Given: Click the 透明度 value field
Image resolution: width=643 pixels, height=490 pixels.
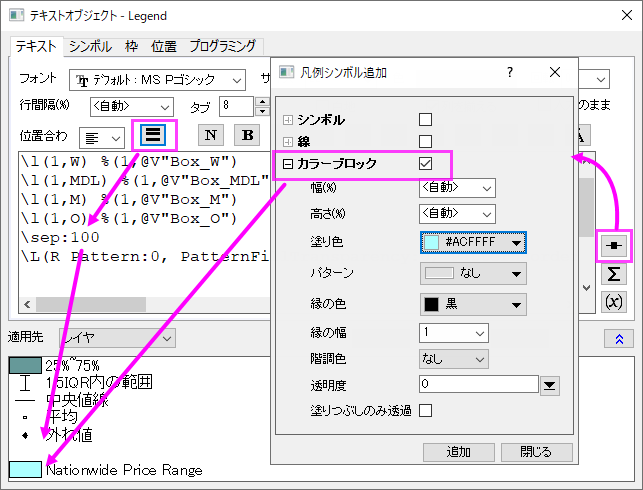Looking at the screenshot, I should (479, 384).
